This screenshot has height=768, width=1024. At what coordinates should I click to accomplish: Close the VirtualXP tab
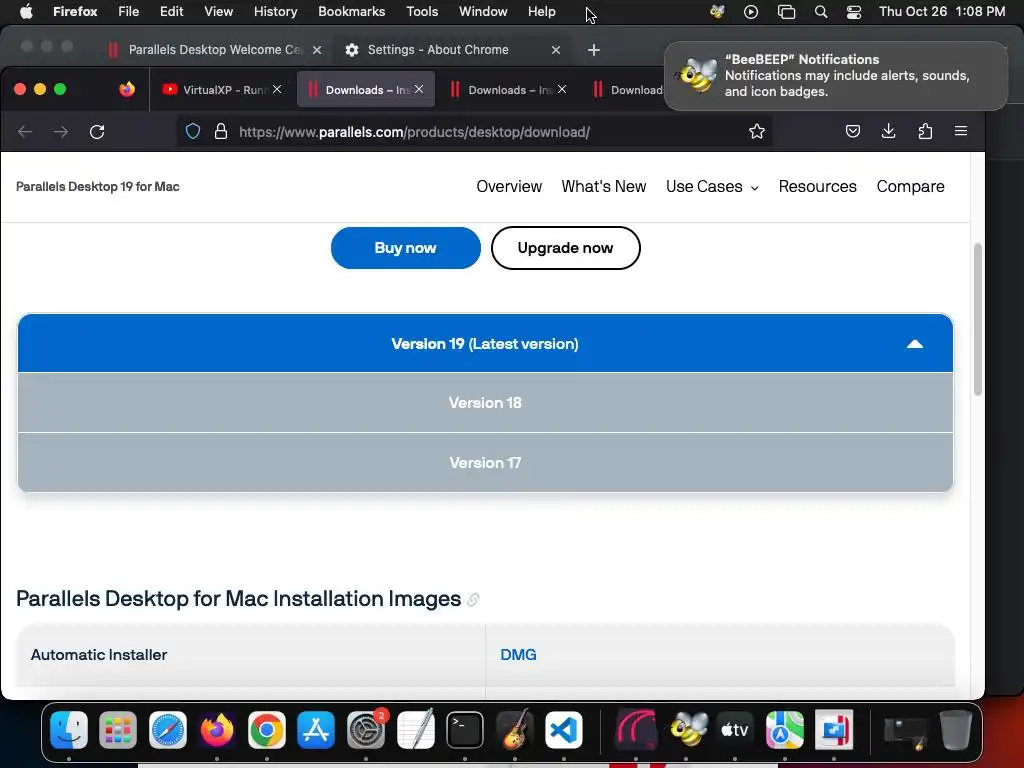[x=277, y=89]
